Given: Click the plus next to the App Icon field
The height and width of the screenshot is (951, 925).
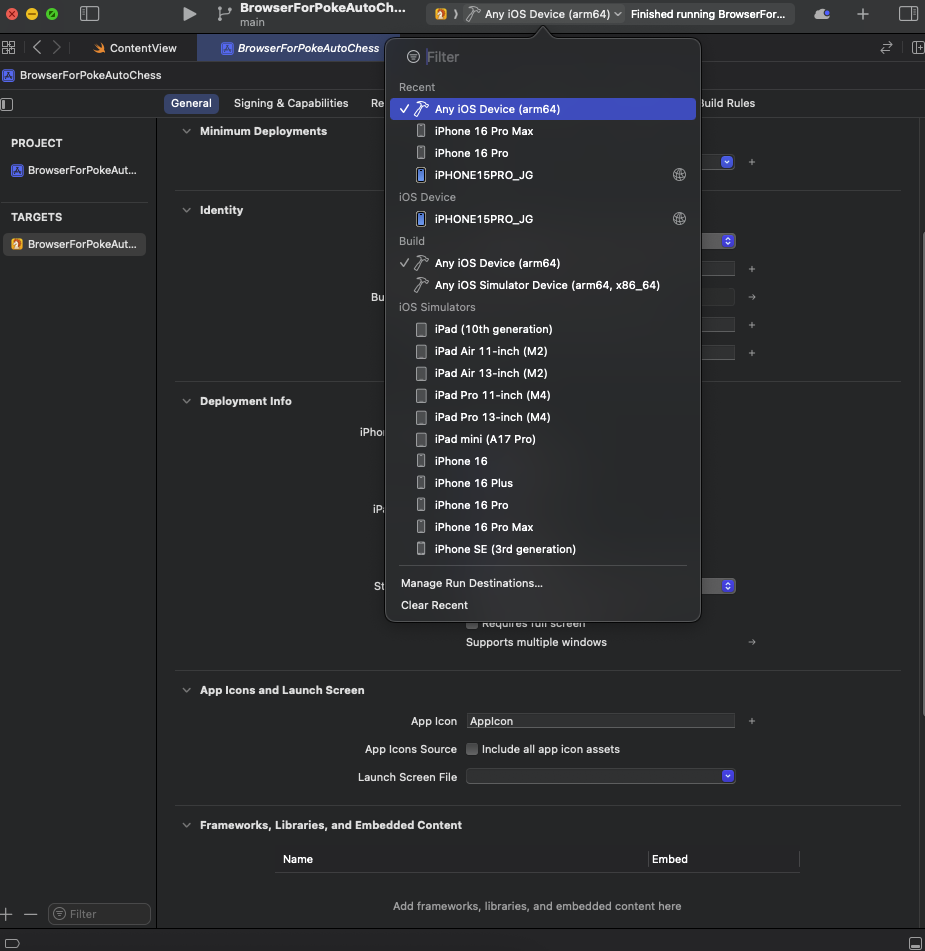Looking at the screenshot, I should tap(752, 721).
